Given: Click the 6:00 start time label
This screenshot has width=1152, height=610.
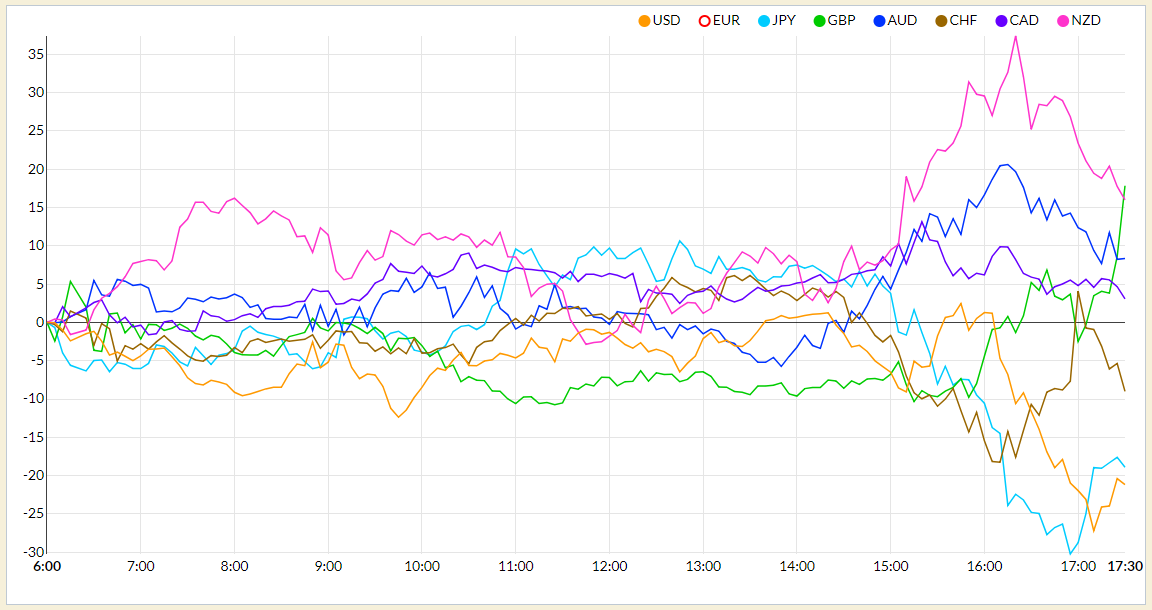Looking at the screenshot, I should [x=47, y=566].
